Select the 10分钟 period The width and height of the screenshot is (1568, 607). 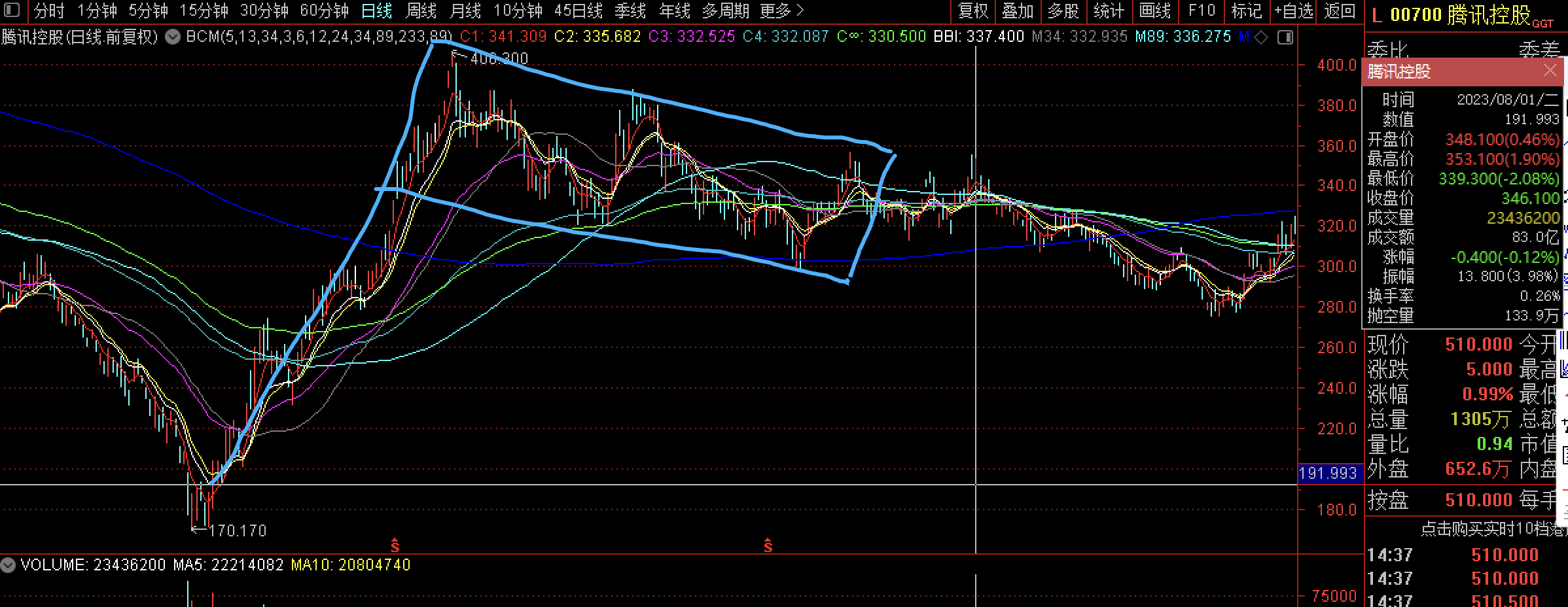(518, 10)
